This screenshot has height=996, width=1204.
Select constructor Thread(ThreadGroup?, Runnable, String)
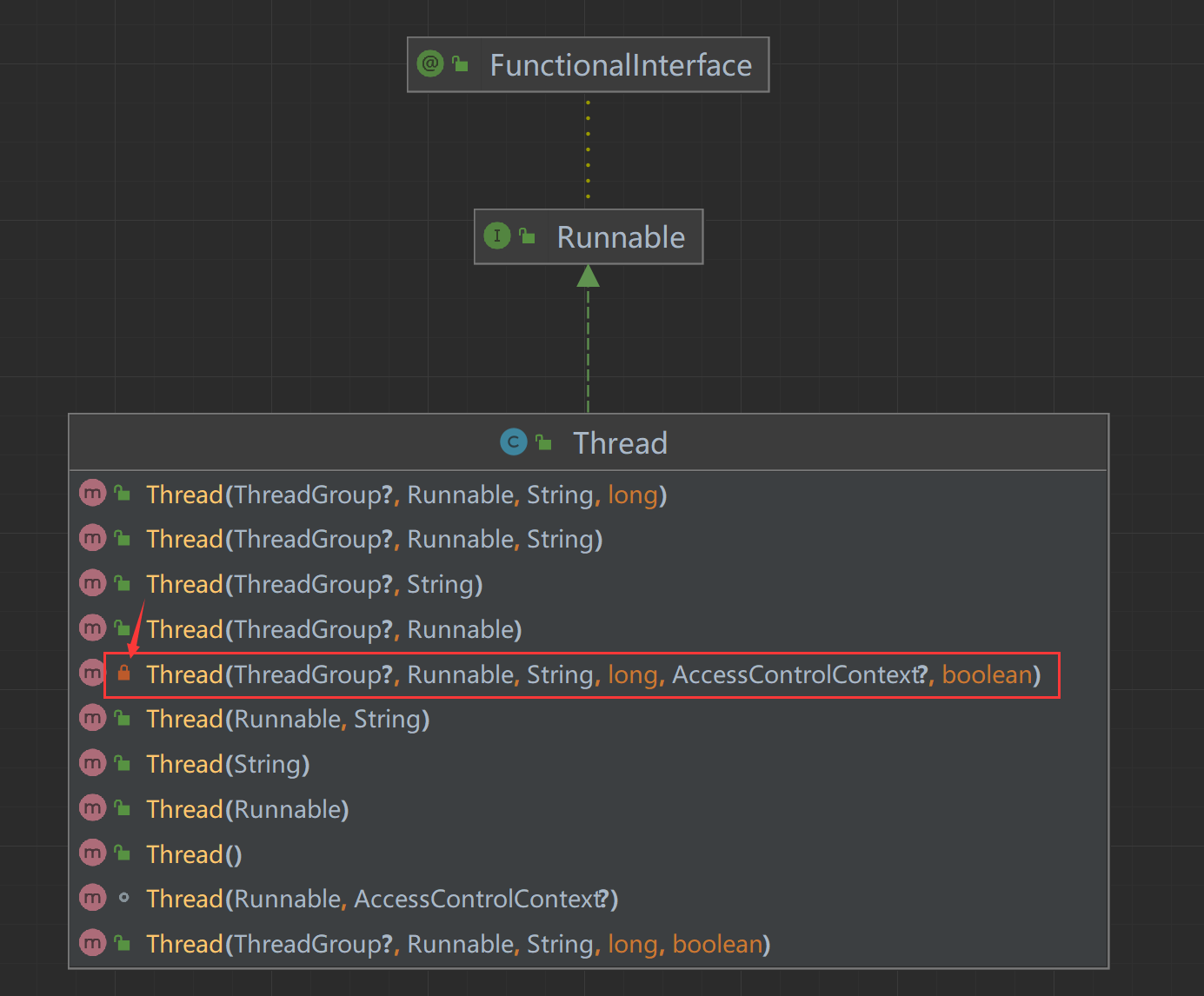click(374, 540)
